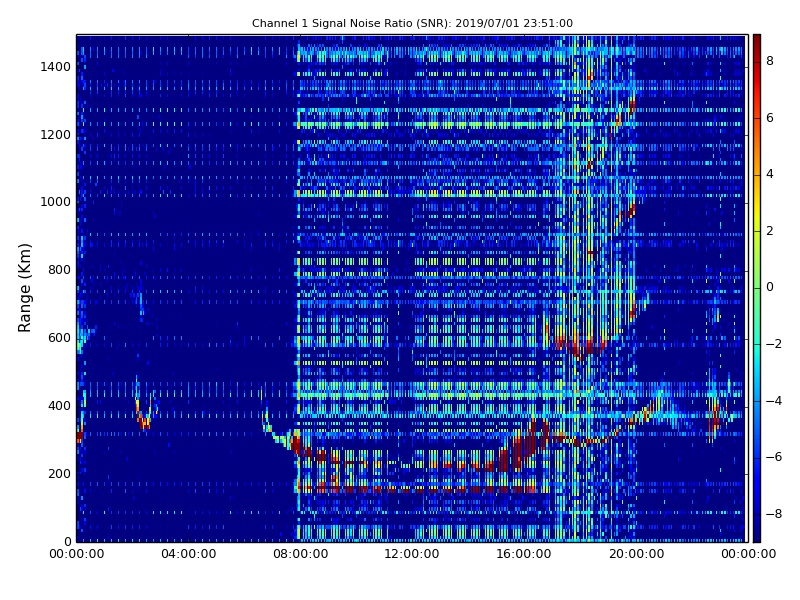
Task: Click the colorbar label 6
Action: 770,118
